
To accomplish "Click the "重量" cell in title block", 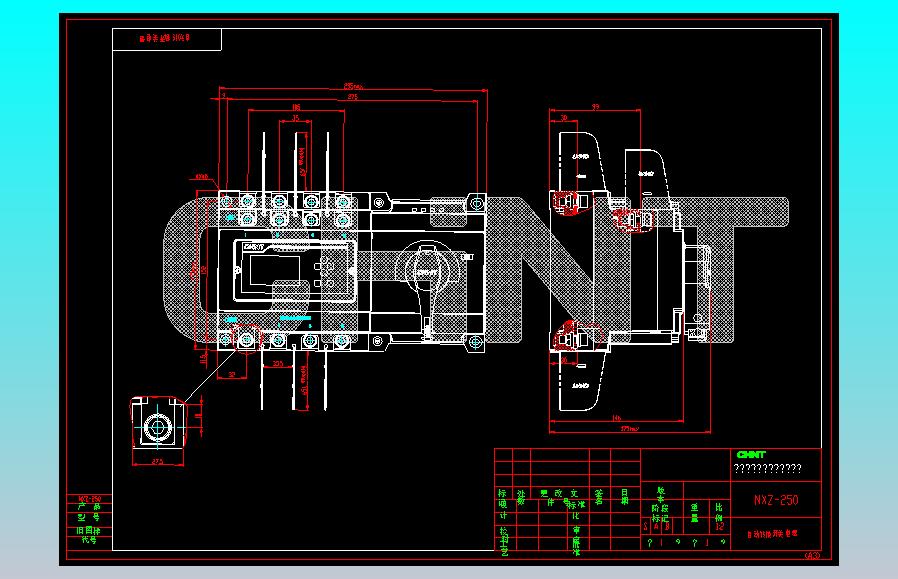I will (x=694, y=513).
